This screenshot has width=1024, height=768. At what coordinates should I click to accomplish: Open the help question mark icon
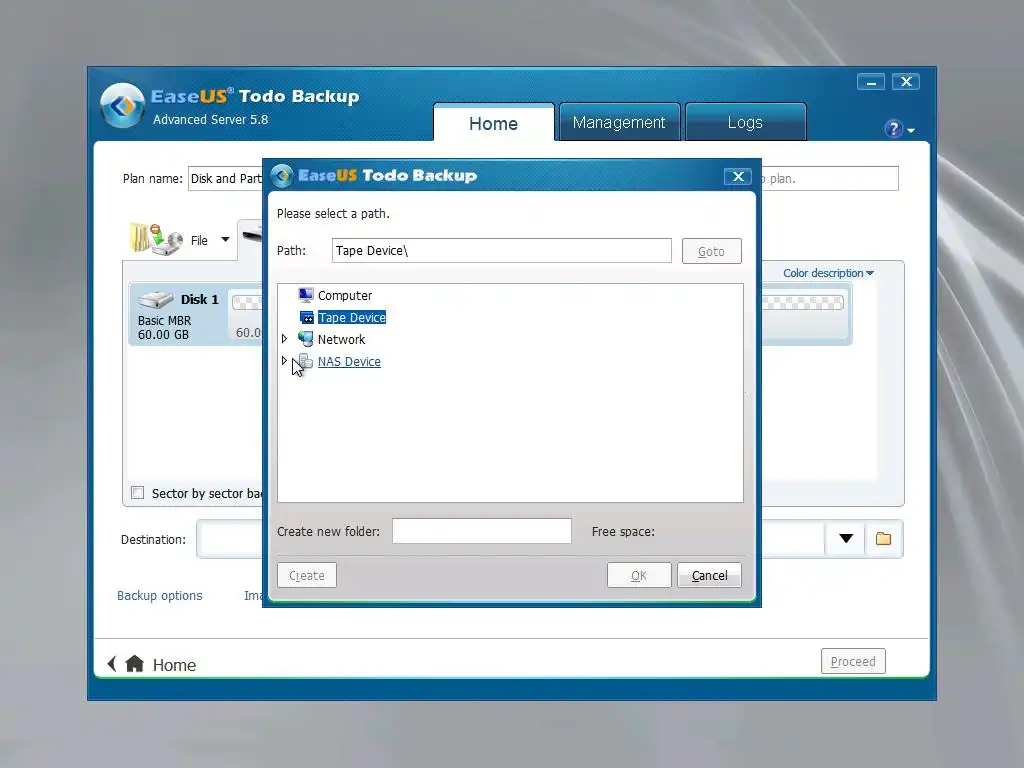point(893,129)
